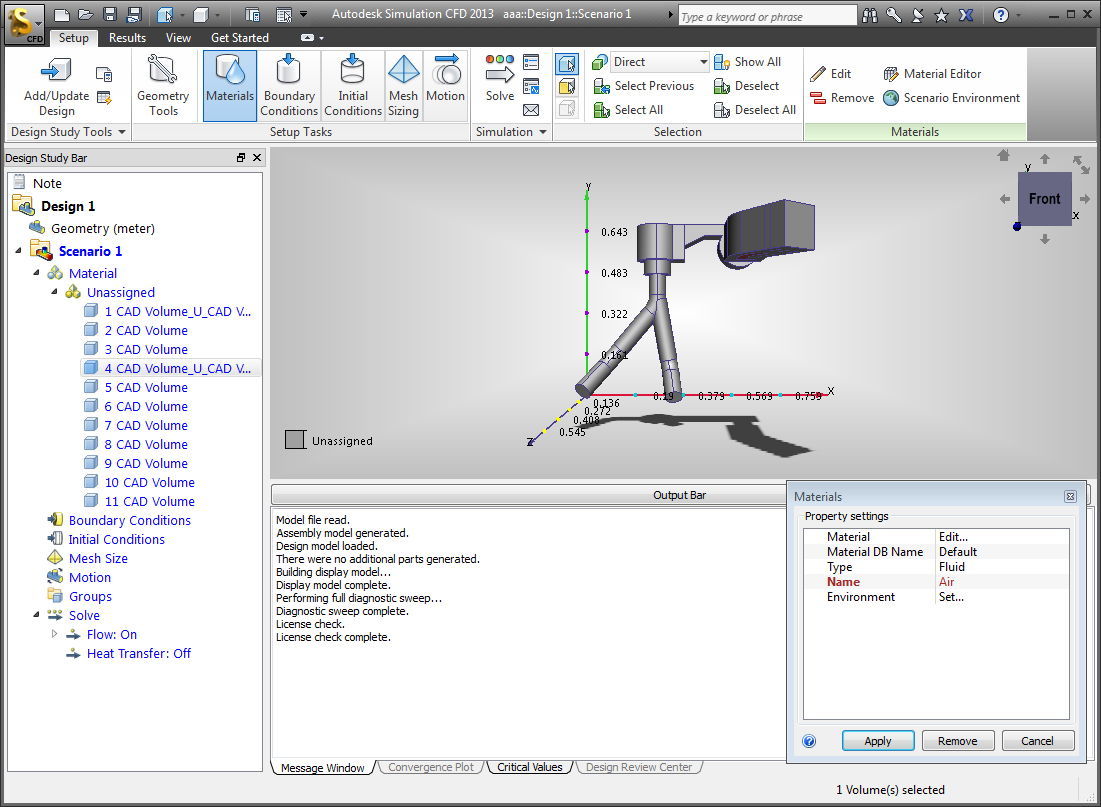Click Air value in Name row
Image resolution: width=1101 pixels, height=807 pixels.
point(947,582)
